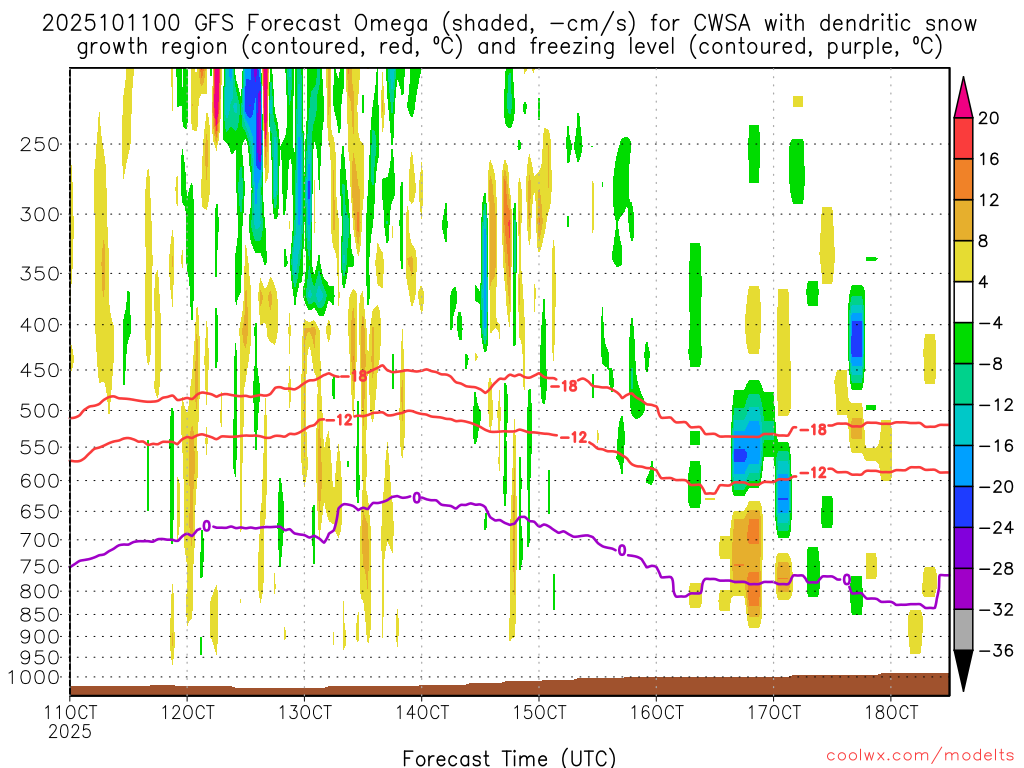Image resolution: width=1024 pixels, height=768 pixels.
Task: Click the Forecast Time (UTC) axis label
Action: [x=509, y=758]
